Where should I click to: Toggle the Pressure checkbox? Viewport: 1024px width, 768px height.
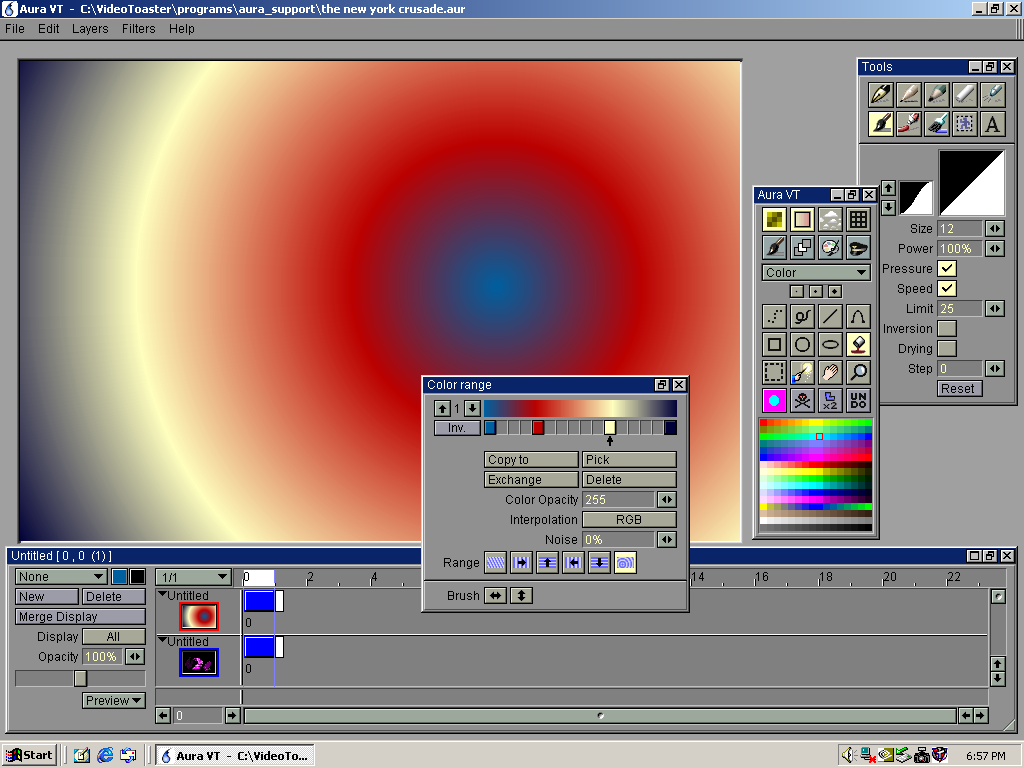click(947, 268)
